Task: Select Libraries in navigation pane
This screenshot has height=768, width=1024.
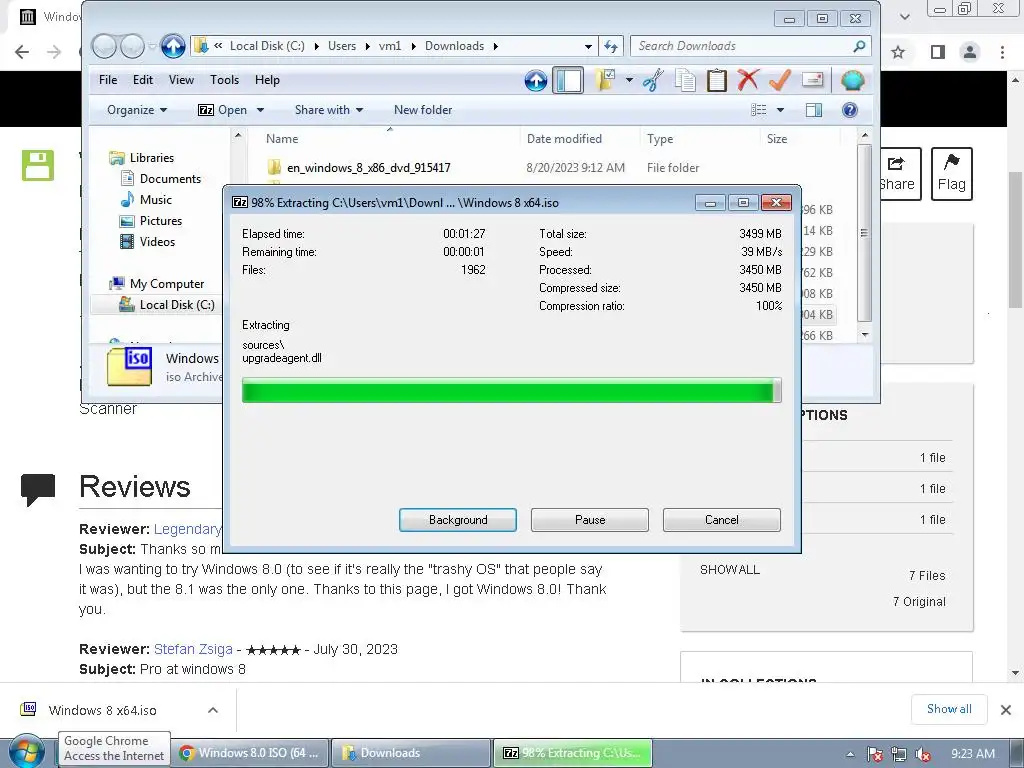Action: tap(152, 157)
